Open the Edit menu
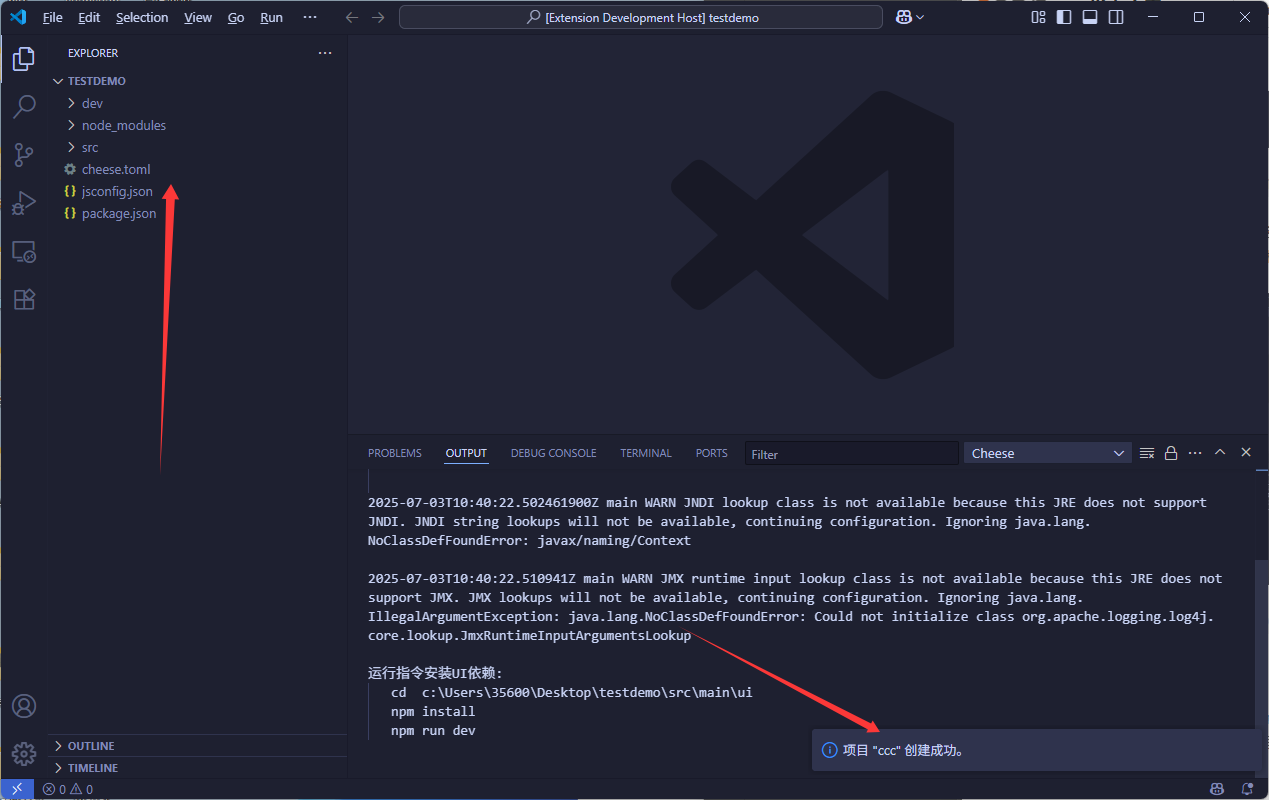Image resolution: width=1269 pixels, height=800 pixels. (x=89, y=17)
